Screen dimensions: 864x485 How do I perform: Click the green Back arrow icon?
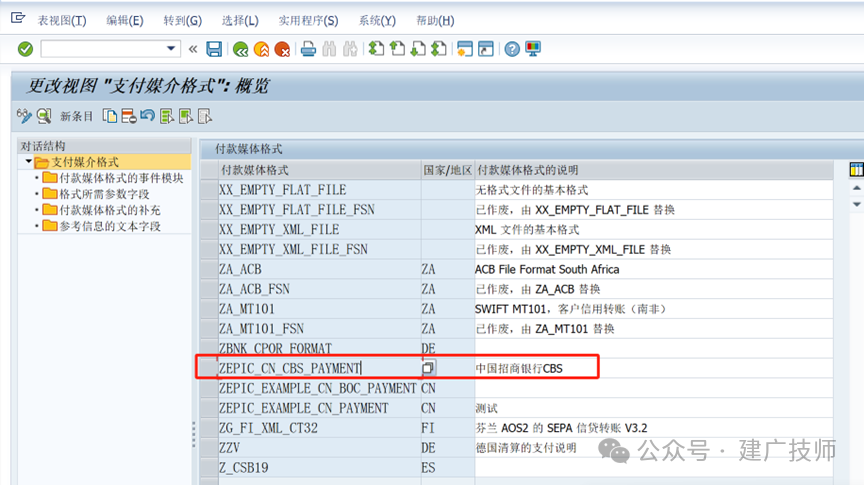[x=240, y=50]
